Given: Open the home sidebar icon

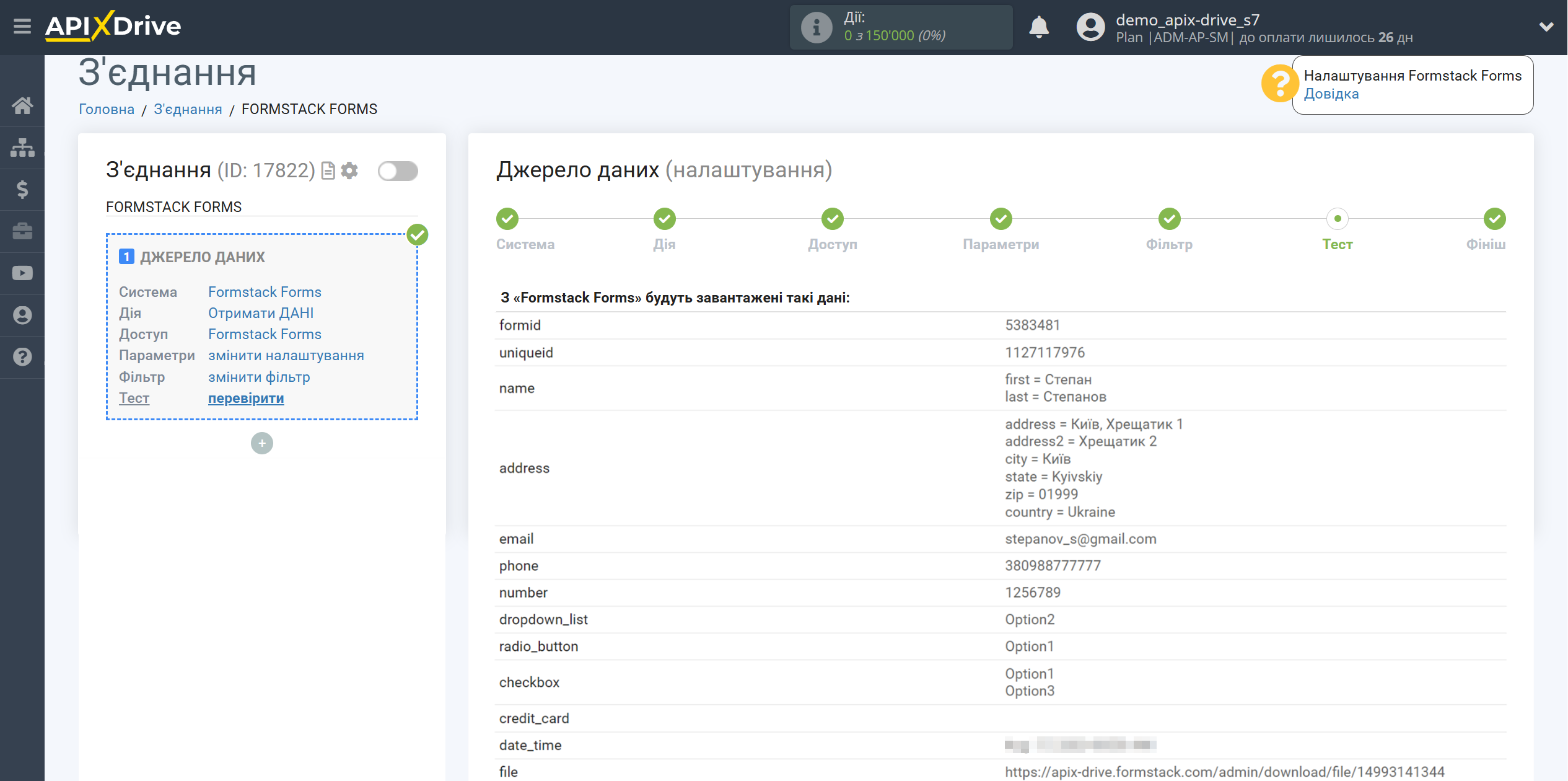Looking at the screenshot, I should tap(22, 105).
